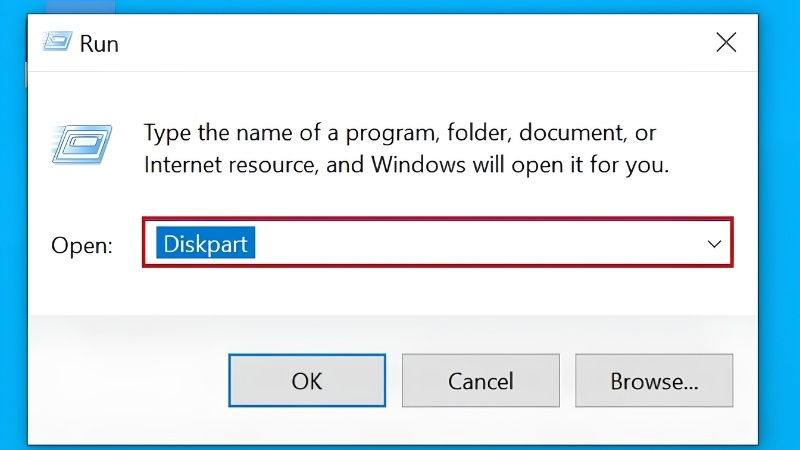Viewport: 800px width, 450px height.
Task: Click the small Run icon in title bar
Action: (57, 42)
